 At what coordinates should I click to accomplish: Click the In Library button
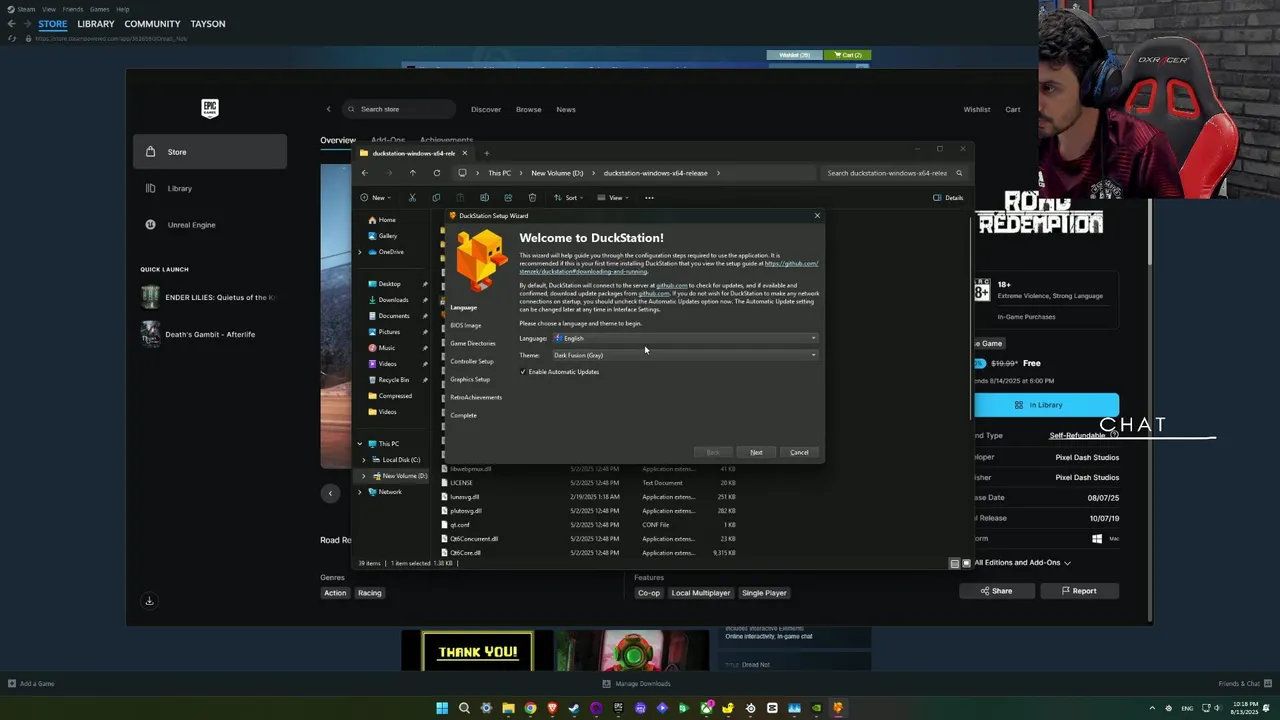(1038, 405)
